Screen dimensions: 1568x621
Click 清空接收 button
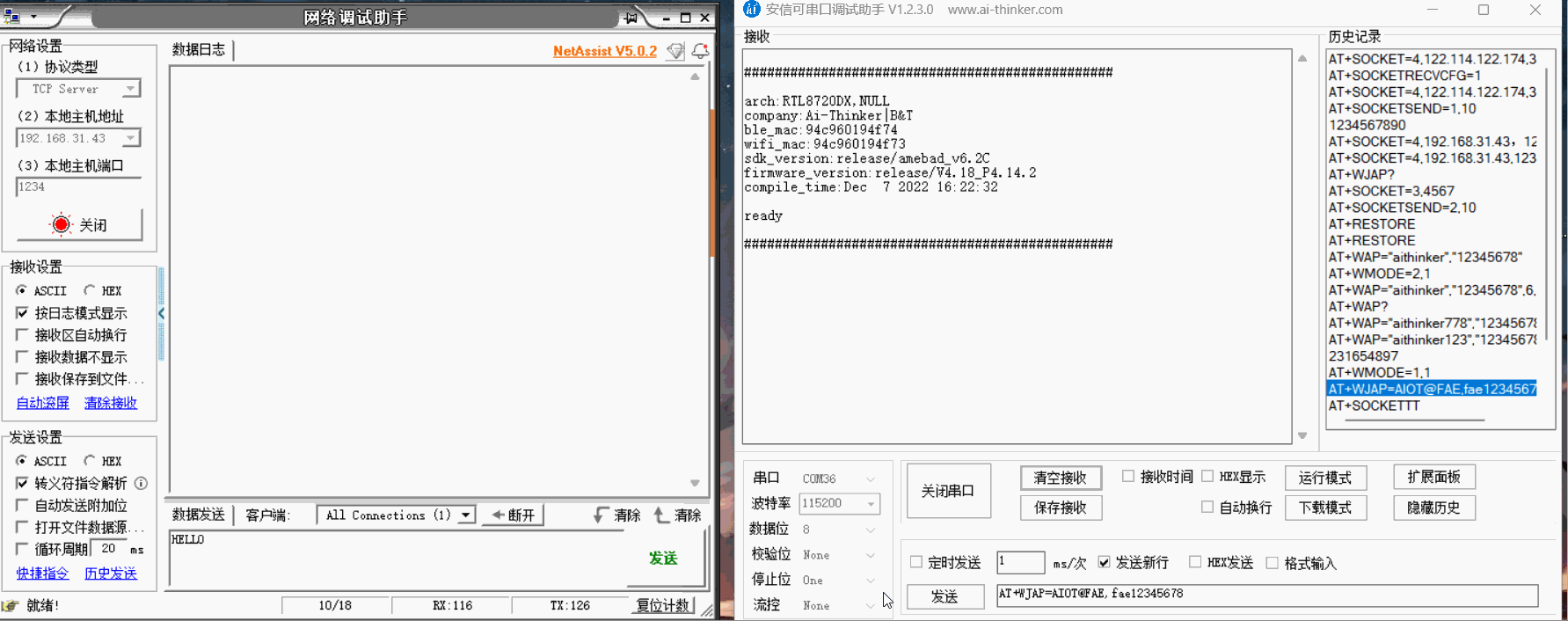coord(1061,478)
